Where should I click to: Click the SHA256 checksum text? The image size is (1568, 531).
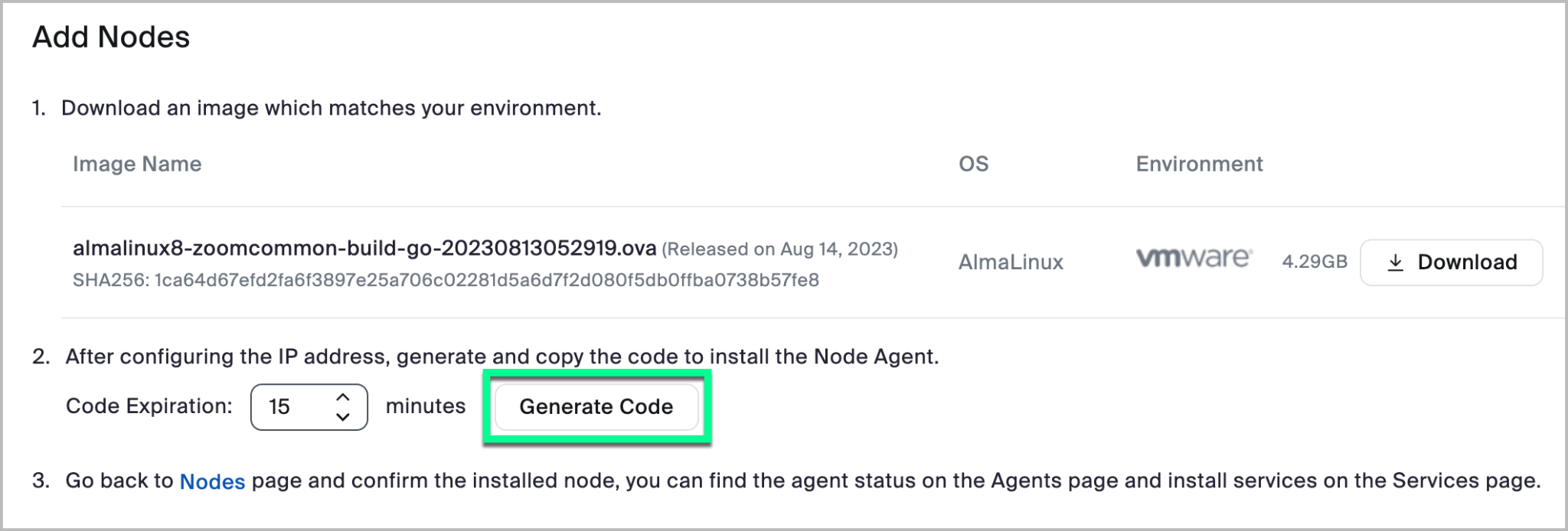pyautogui.click(x=446, y=280)
